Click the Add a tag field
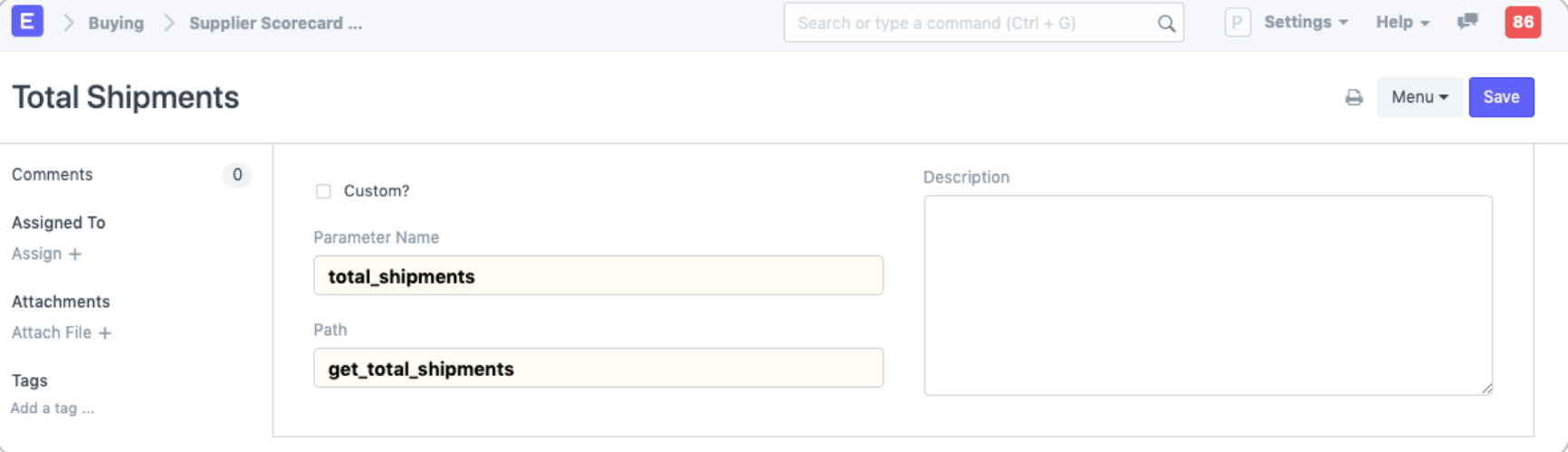The height and width of the screenshot is (452, 1568). (53, 409)
